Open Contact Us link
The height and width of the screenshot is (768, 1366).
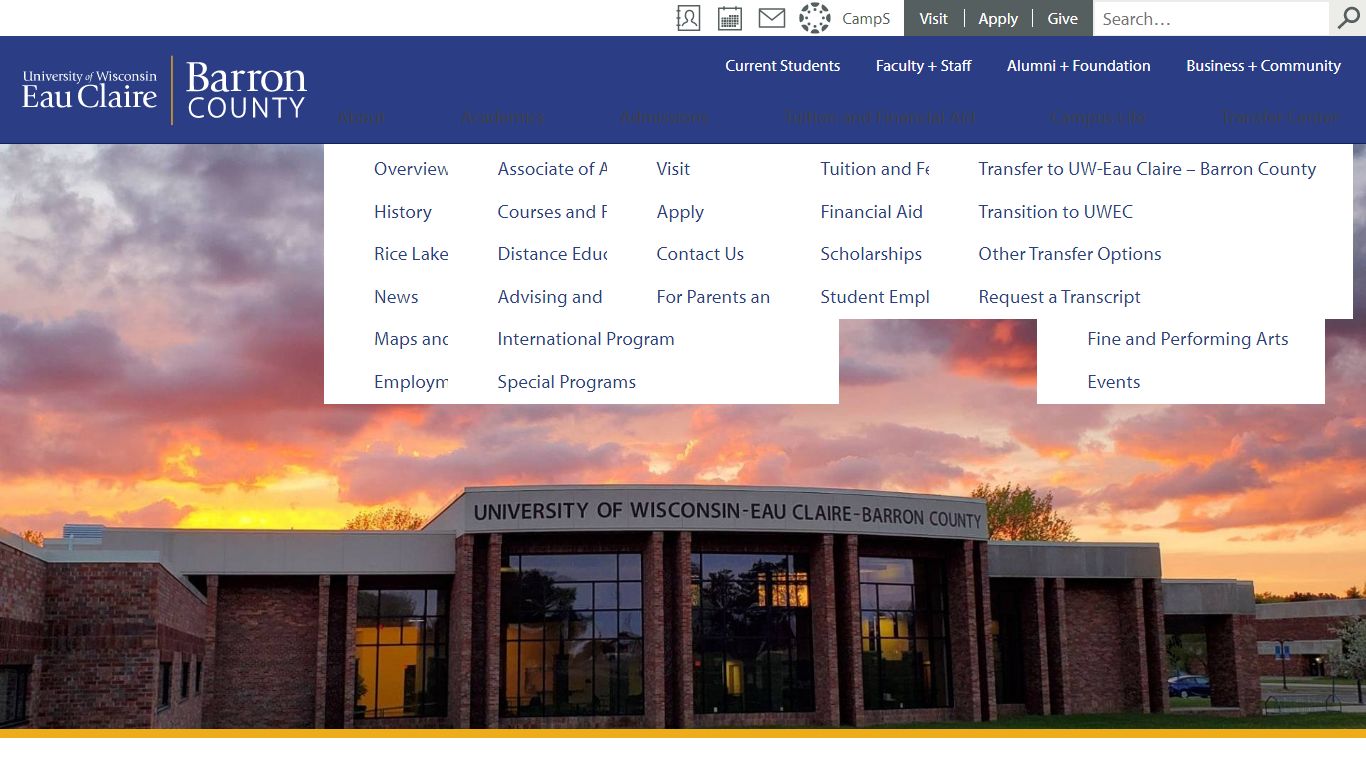(700, 254)
